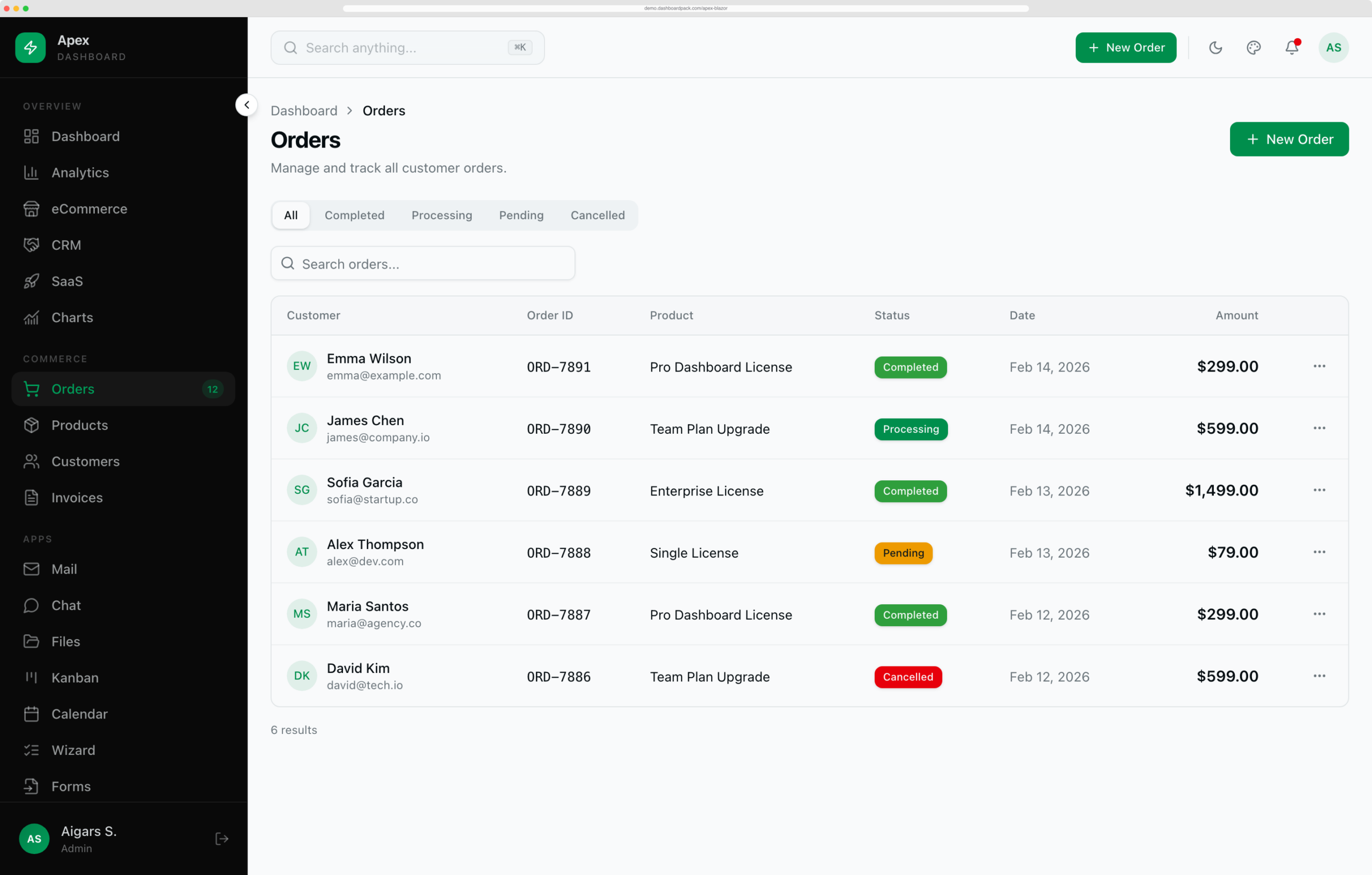Go to Analytics in the sidebar
Viewport: 1372px width, 875px height.
coord(123,173)
